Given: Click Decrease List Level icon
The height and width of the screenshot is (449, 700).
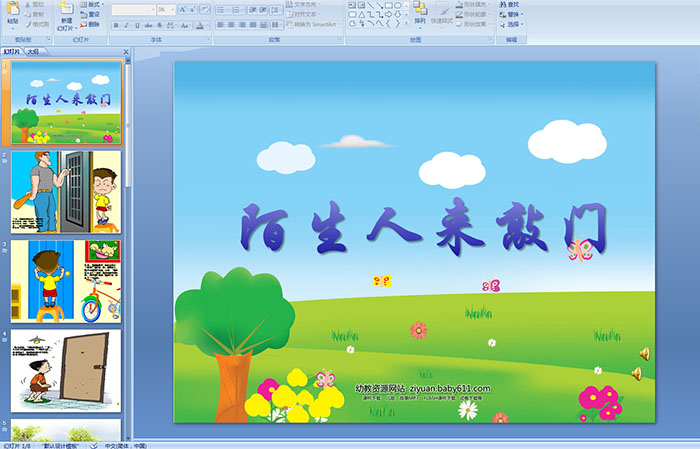Looking at the screenshot, I should point(253,10).
